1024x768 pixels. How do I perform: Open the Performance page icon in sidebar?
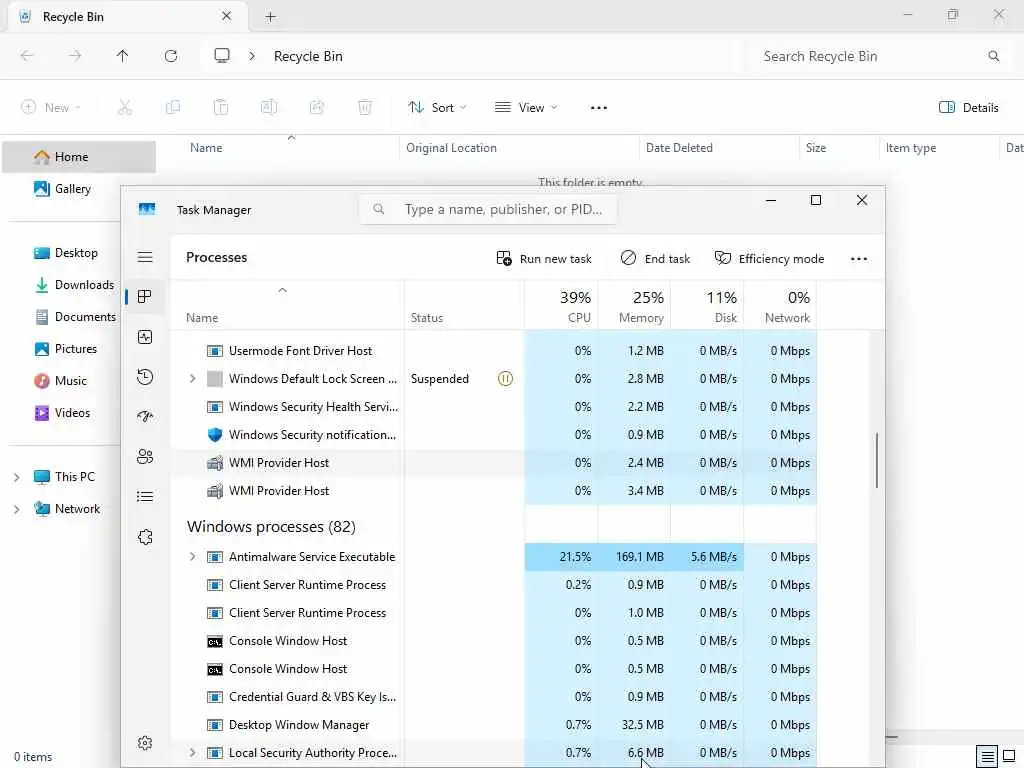coord(145,337)
